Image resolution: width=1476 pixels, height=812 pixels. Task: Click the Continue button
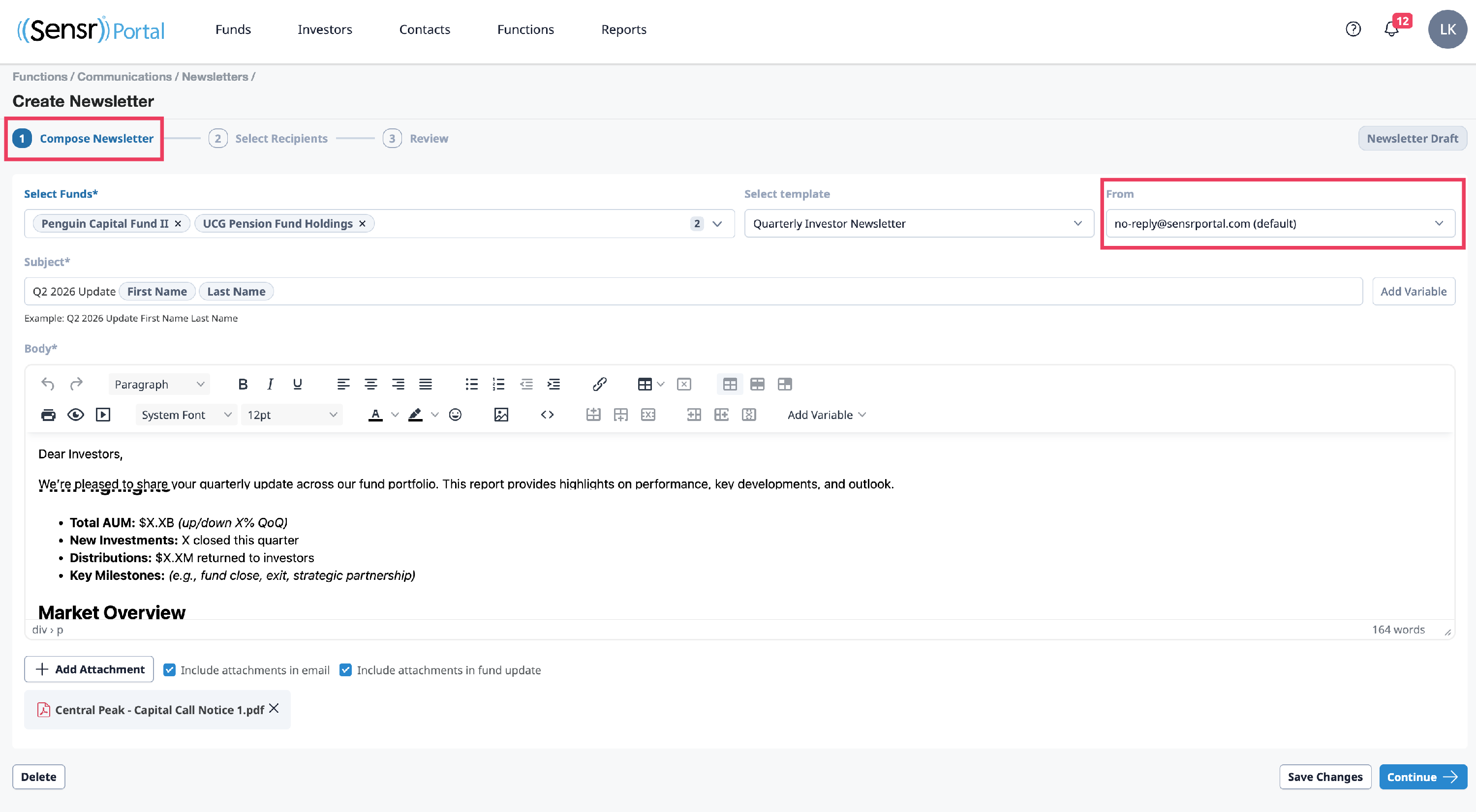[x=1423, y=777]
